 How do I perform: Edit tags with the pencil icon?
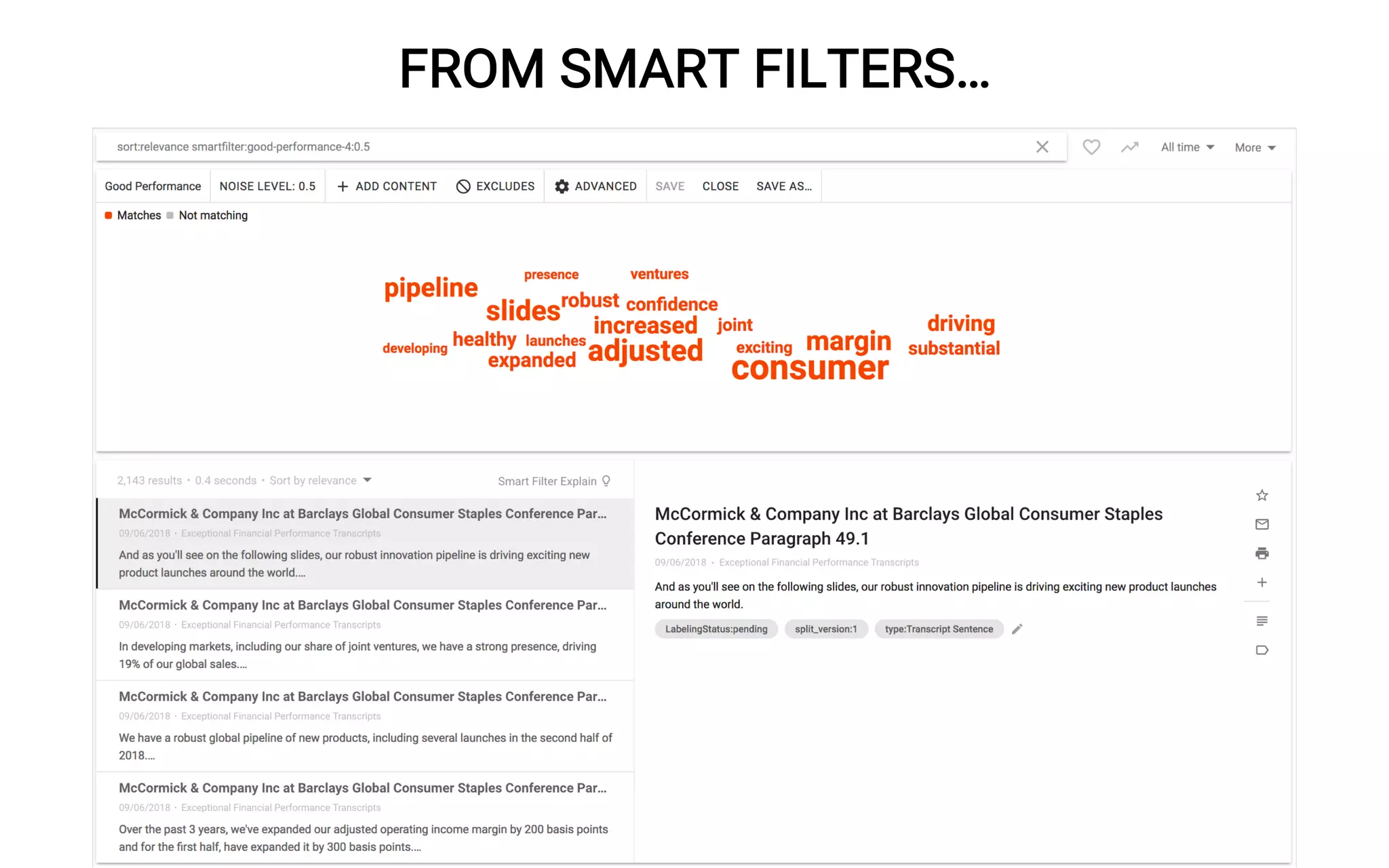[x=1017, y=629]
